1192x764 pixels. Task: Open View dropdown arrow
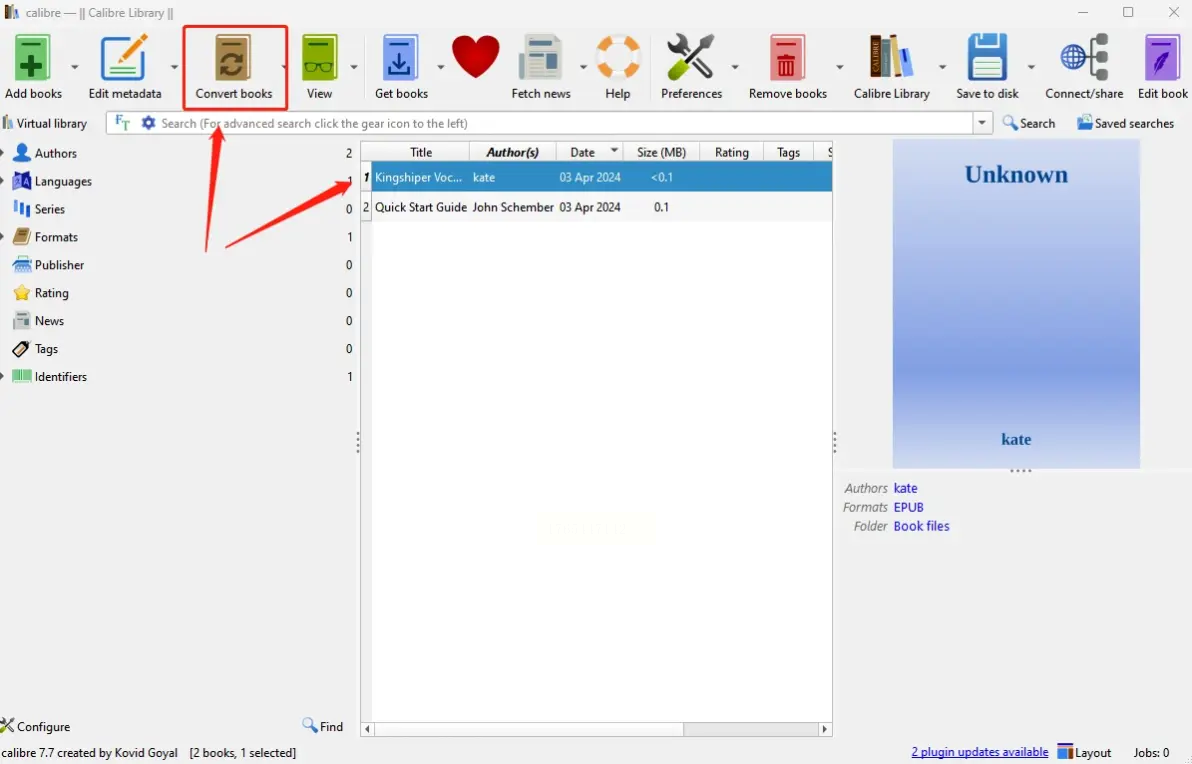click(353, 68)
